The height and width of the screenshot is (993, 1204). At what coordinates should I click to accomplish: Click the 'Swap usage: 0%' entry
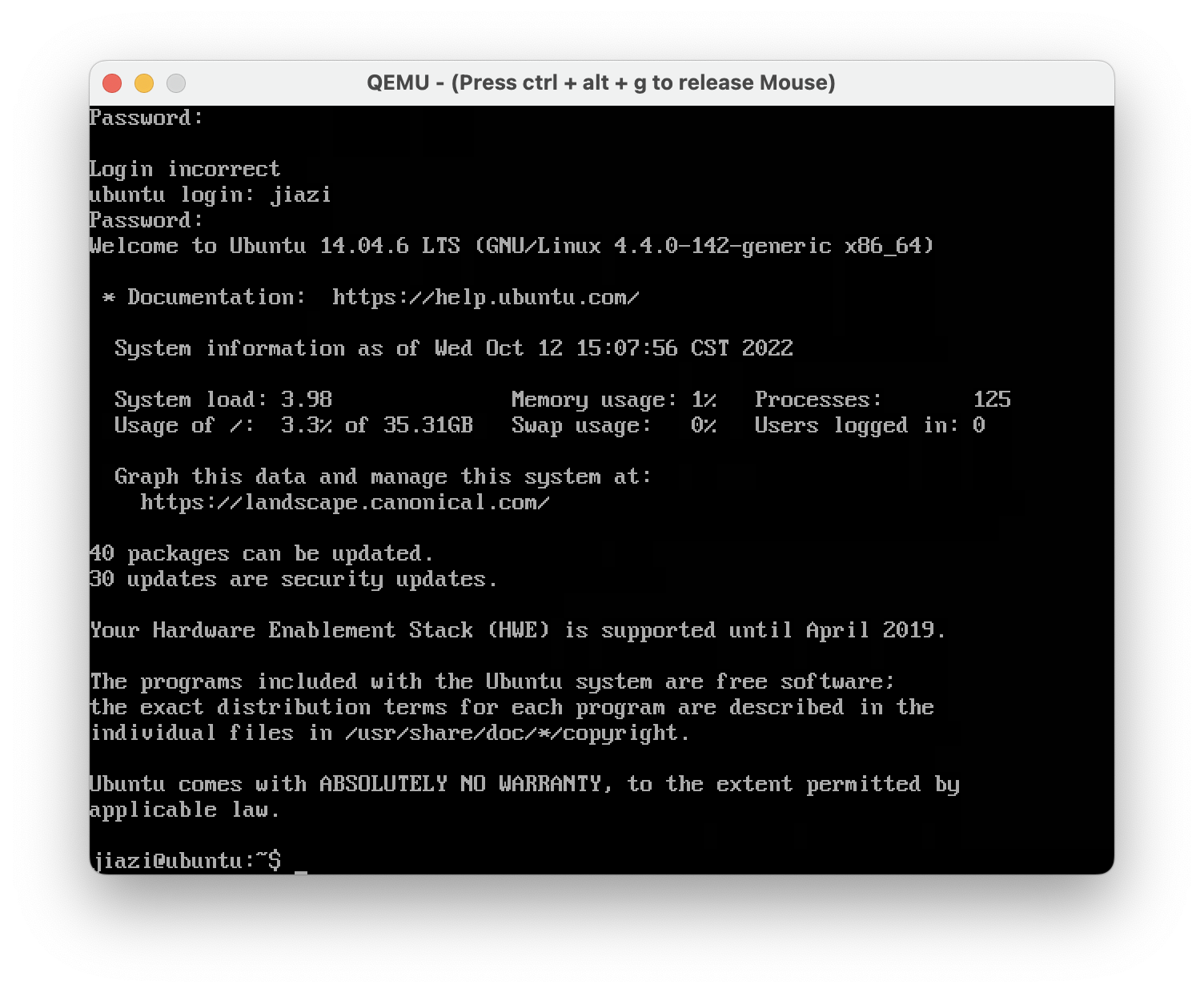(614, 425)
